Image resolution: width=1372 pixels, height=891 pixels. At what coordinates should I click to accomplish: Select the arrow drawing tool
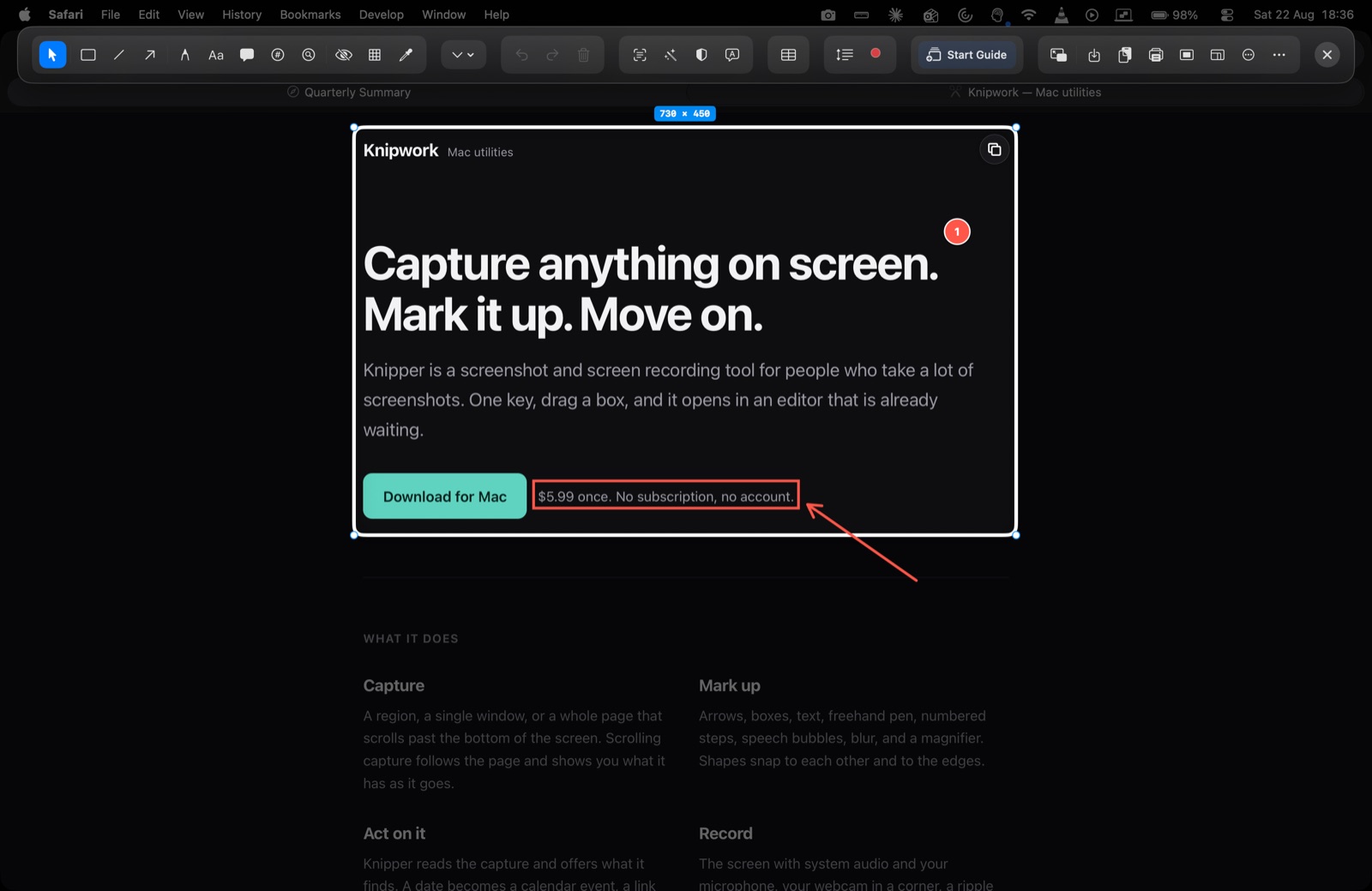[x=150, y=55]
